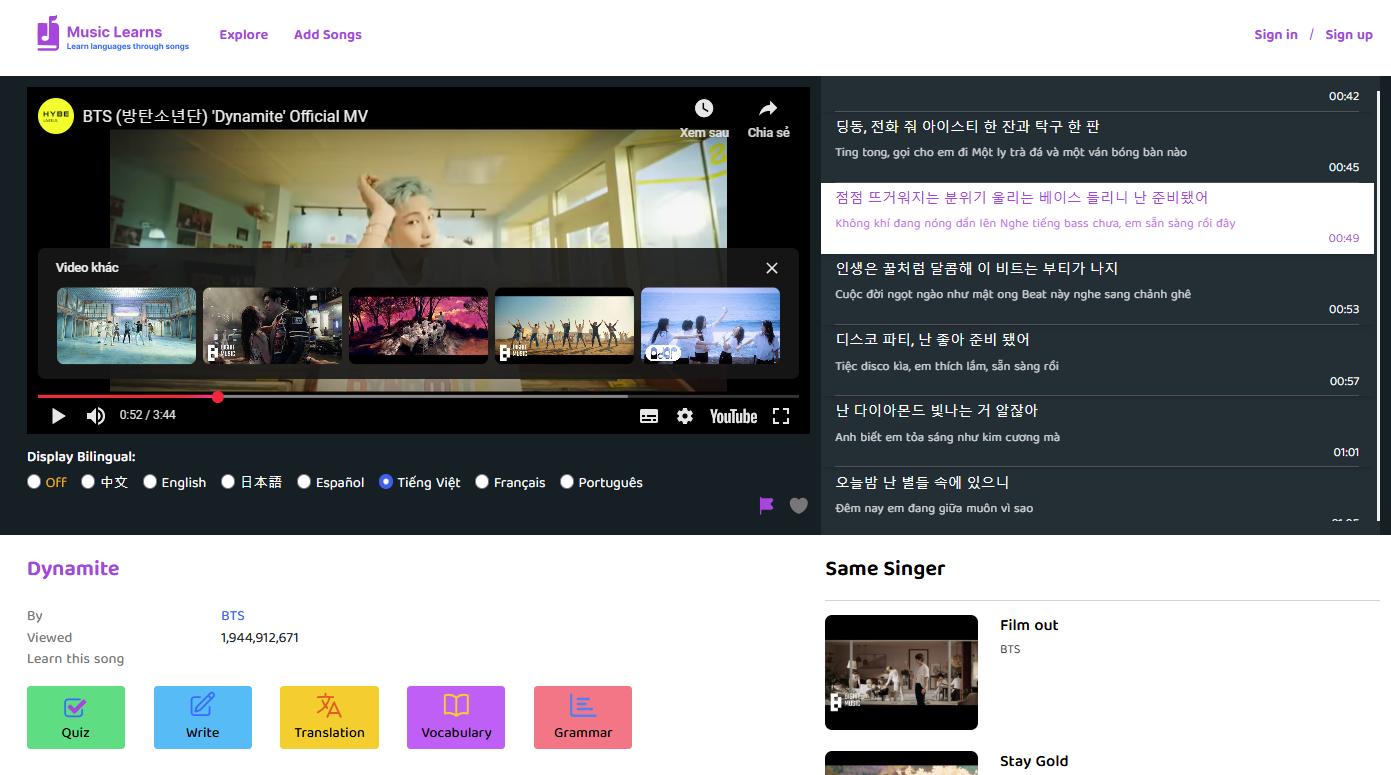The width and height of the screenshot is (1391, 775).
Task: Open the Add Songs page
Action: point(328,35)
